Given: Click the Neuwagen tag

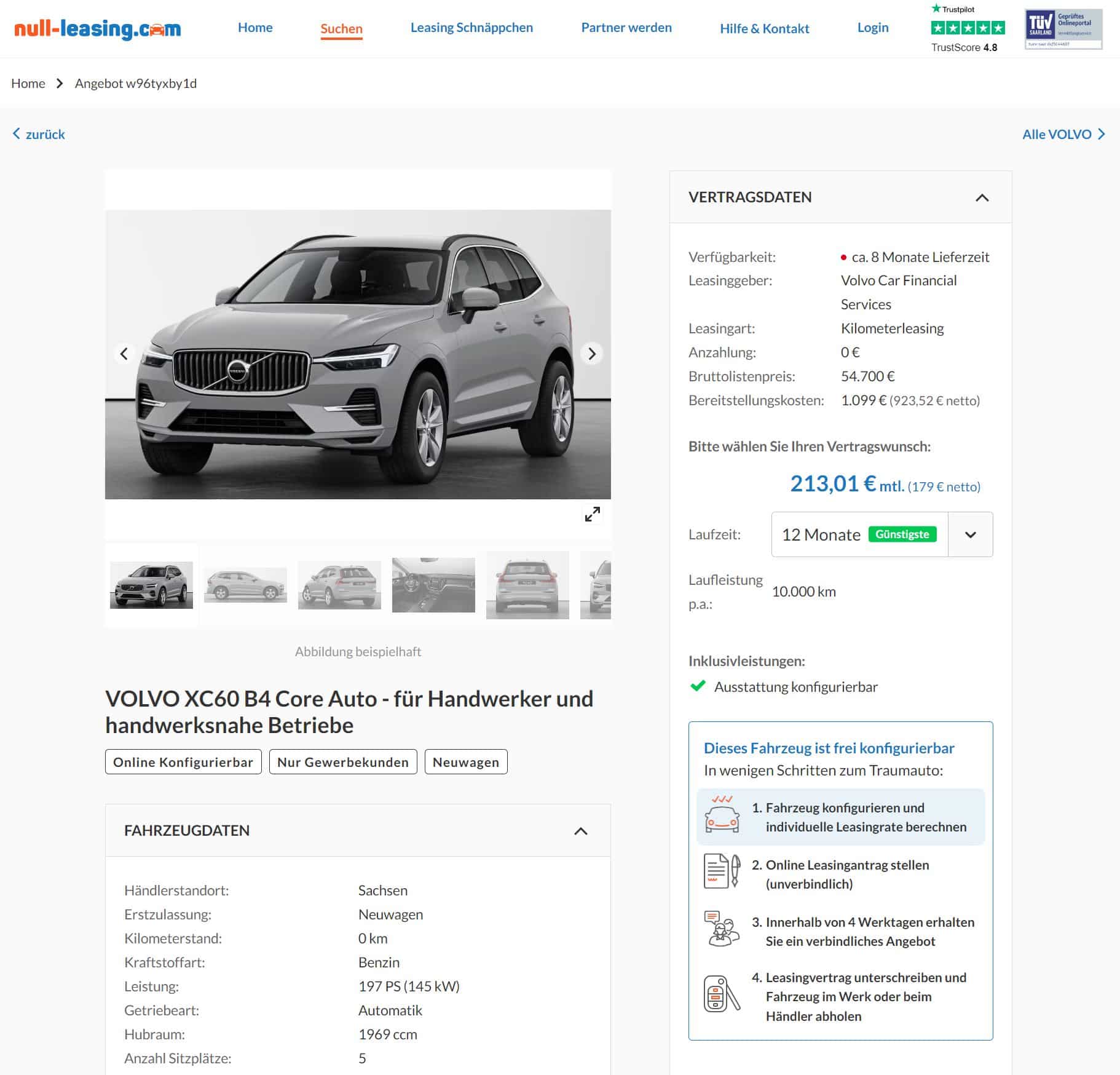Looking at the screenshot, I should pyautogui.click(x=466, y=762).
